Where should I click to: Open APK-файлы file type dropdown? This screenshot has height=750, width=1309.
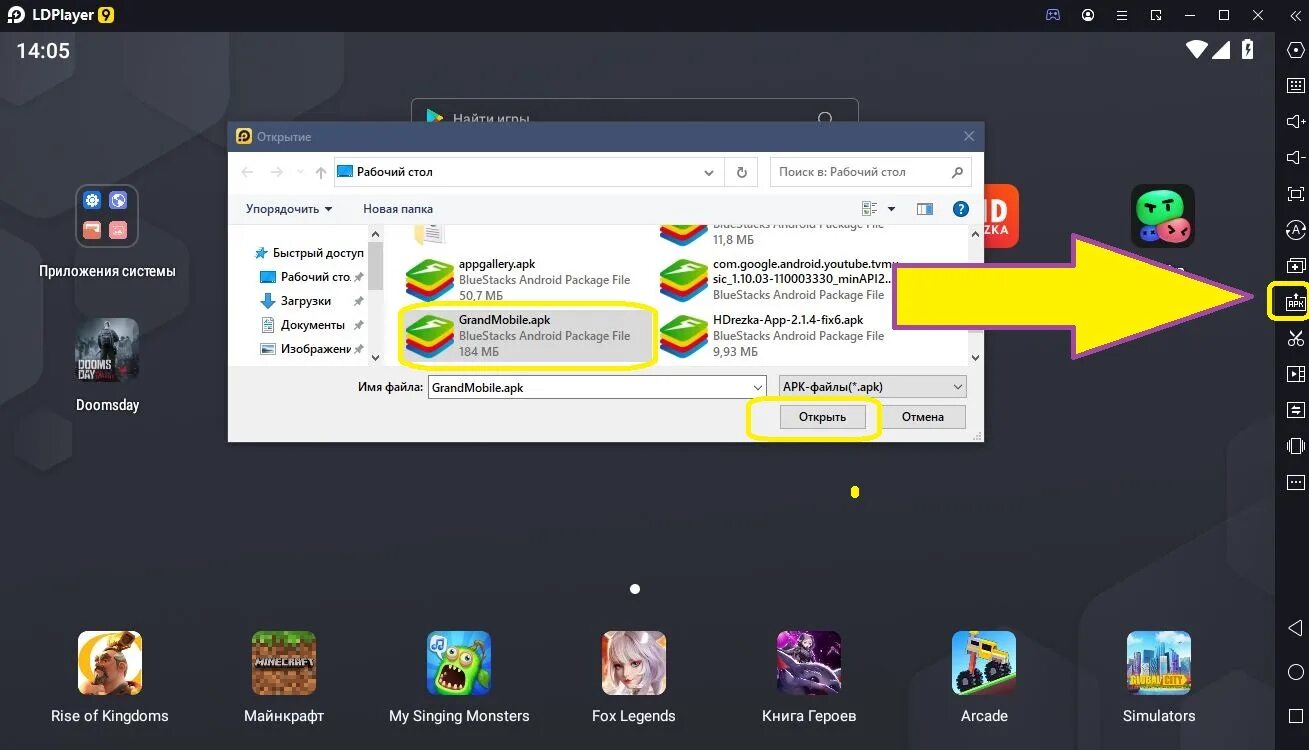pos(873,387)
